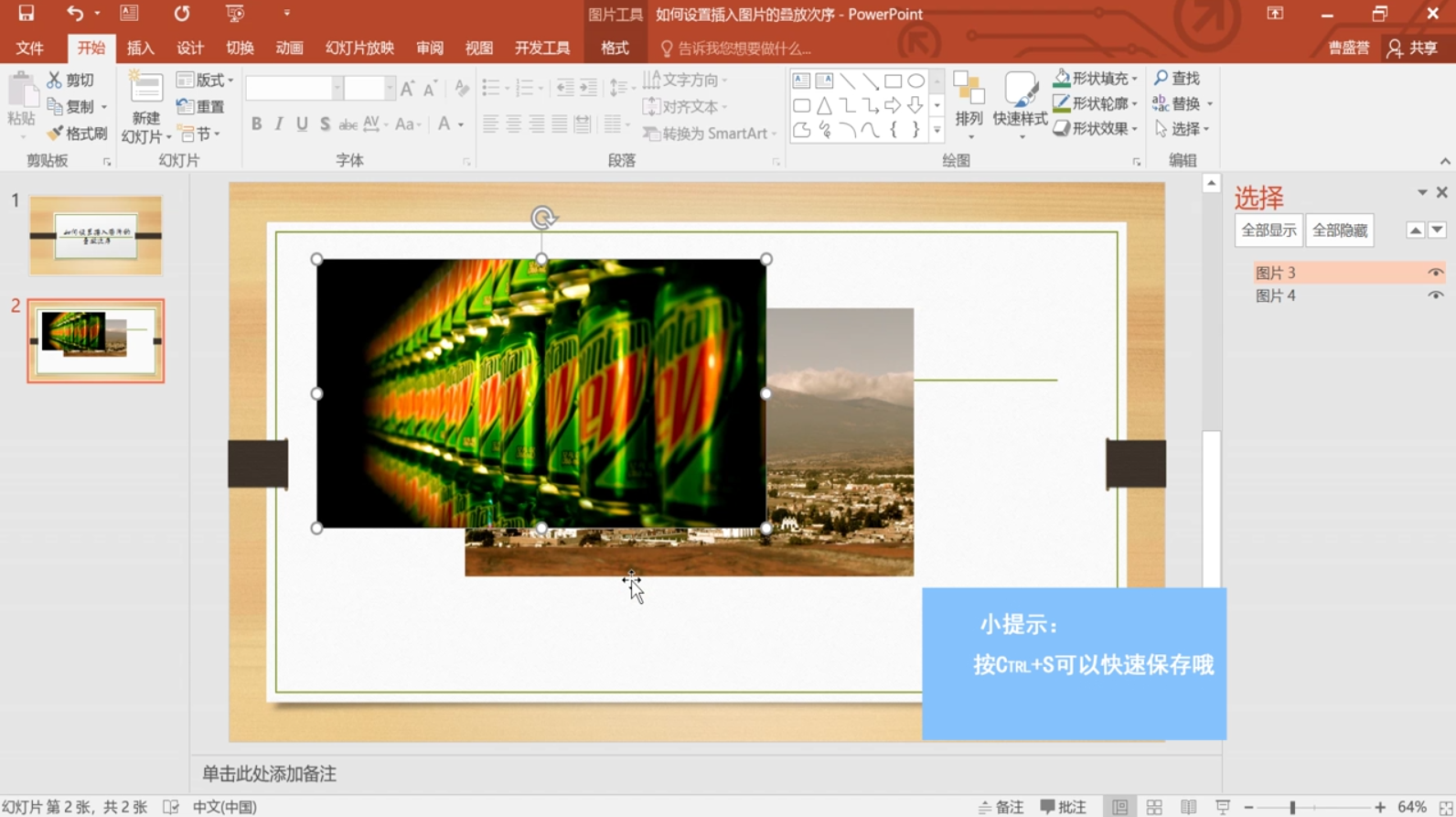Screen dimensions: 1456x817
Task: Switch to the 动画 animations tab
Action: coord(289,48)
